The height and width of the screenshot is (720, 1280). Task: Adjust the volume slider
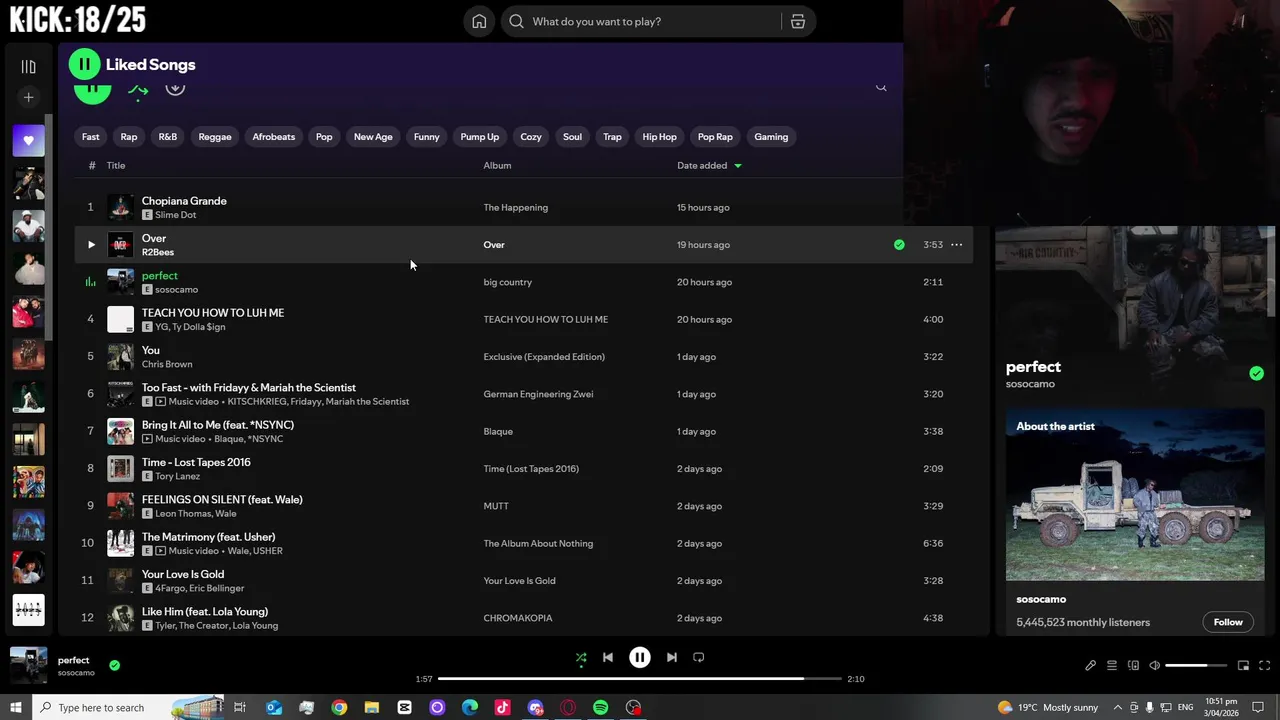[1196, 666]
